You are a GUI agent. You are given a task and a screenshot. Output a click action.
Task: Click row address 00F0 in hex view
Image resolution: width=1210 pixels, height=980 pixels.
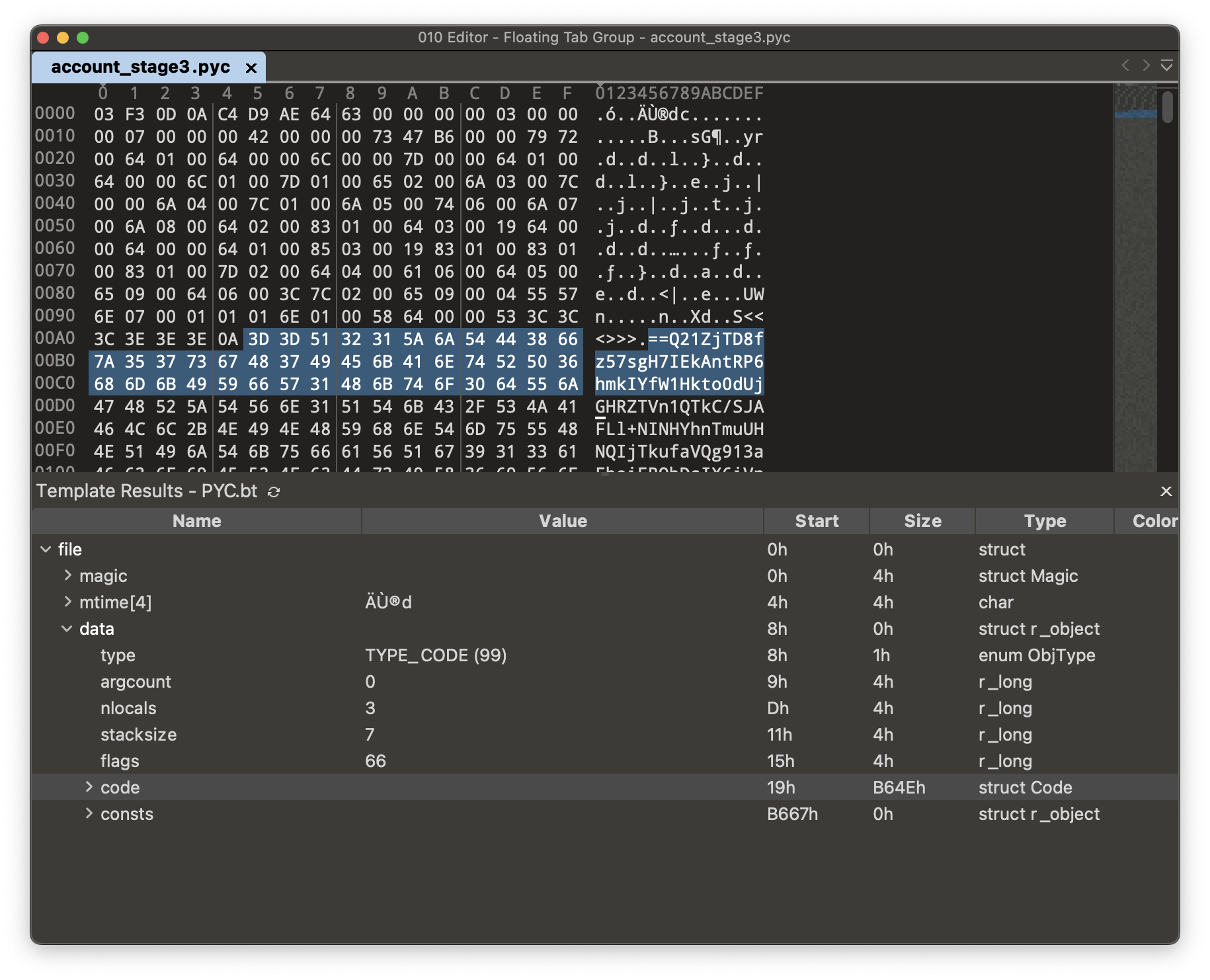tap(55, 451)
